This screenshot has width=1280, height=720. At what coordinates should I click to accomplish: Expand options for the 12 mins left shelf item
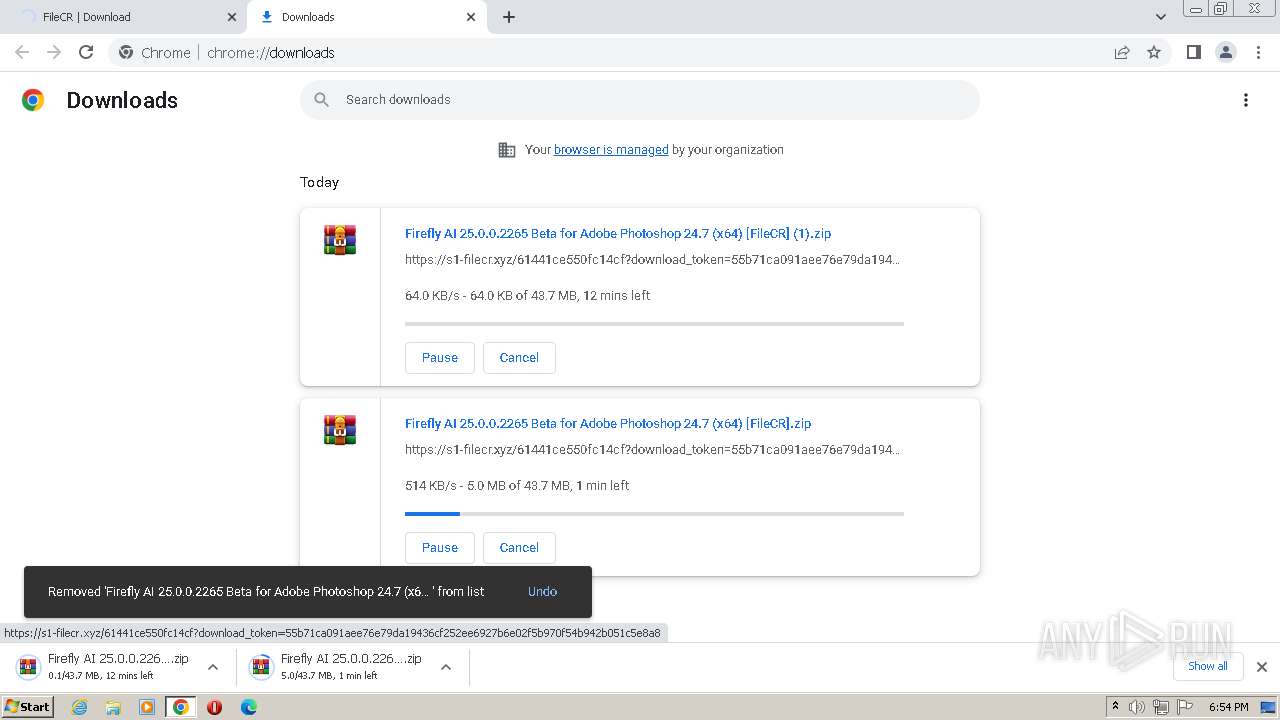(212, 667)
